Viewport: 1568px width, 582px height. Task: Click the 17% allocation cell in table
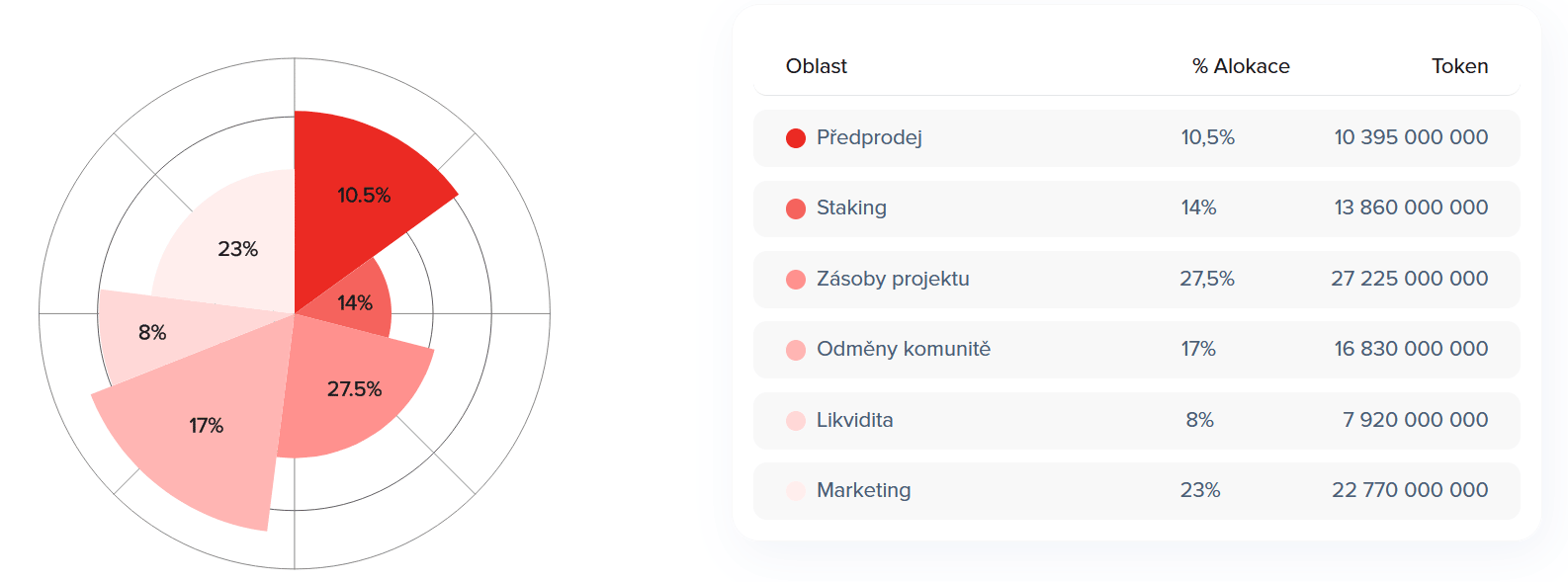[x=1198, y=349]
